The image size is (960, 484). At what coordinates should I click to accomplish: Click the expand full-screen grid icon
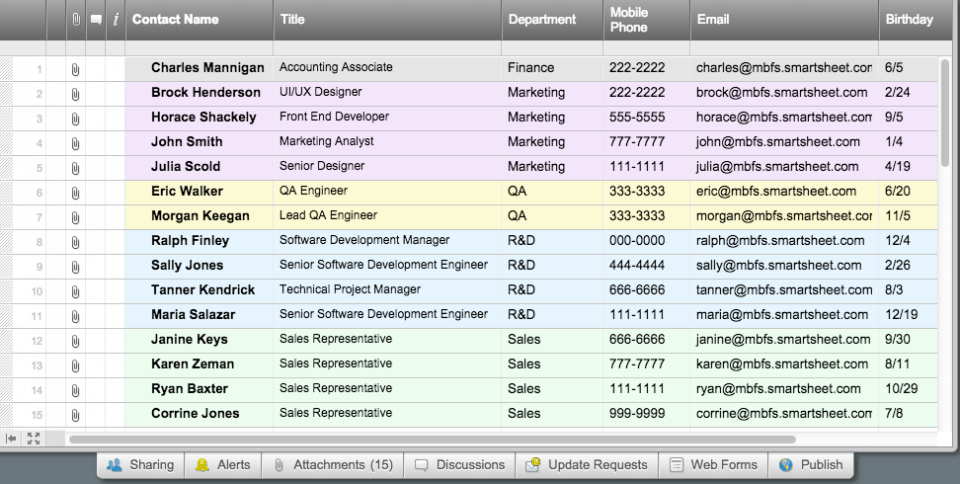pos(34,438)
